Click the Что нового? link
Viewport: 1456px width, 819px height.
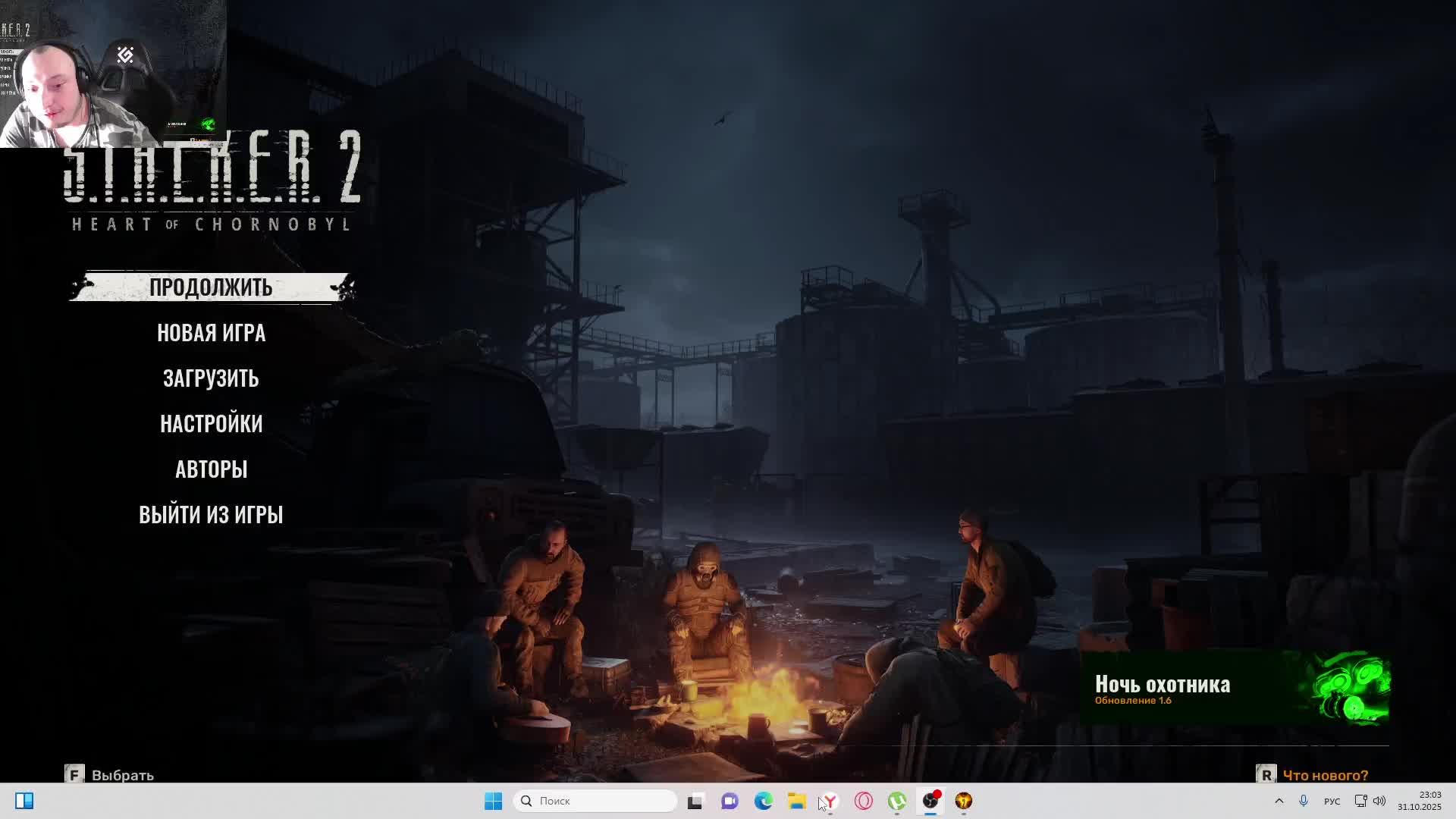point(1325,775)
